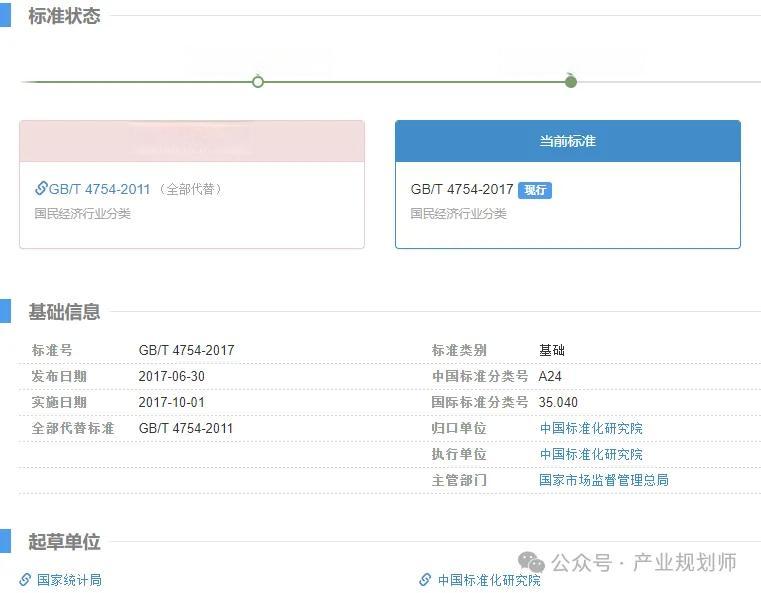Click the 国际标准分类号 value 35.040
Image resolution: width=761 pixels, height=593 pixels.
click(558, 402)
